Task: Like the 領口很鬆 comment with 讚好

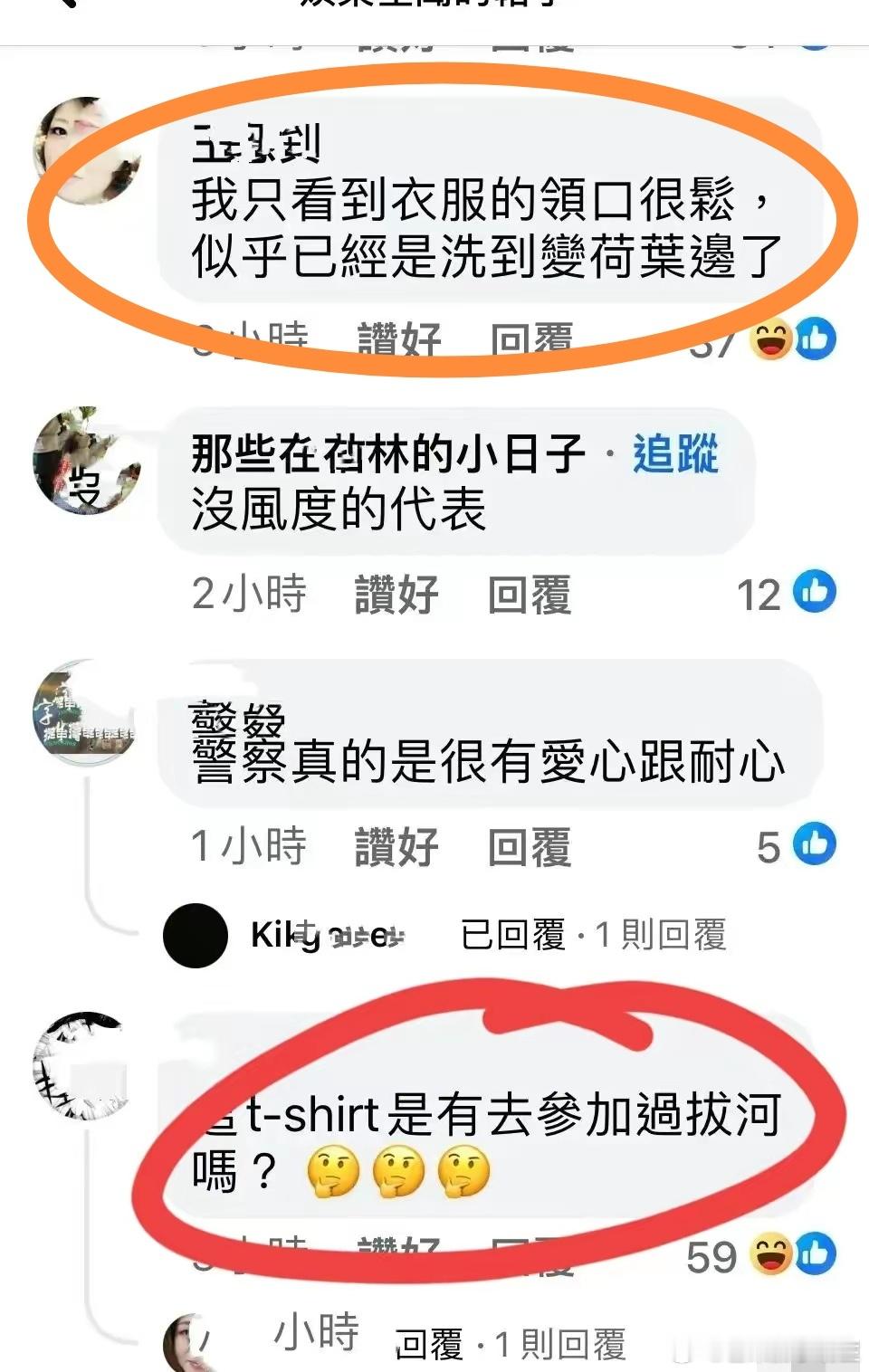Action: [x=399, y=342]
